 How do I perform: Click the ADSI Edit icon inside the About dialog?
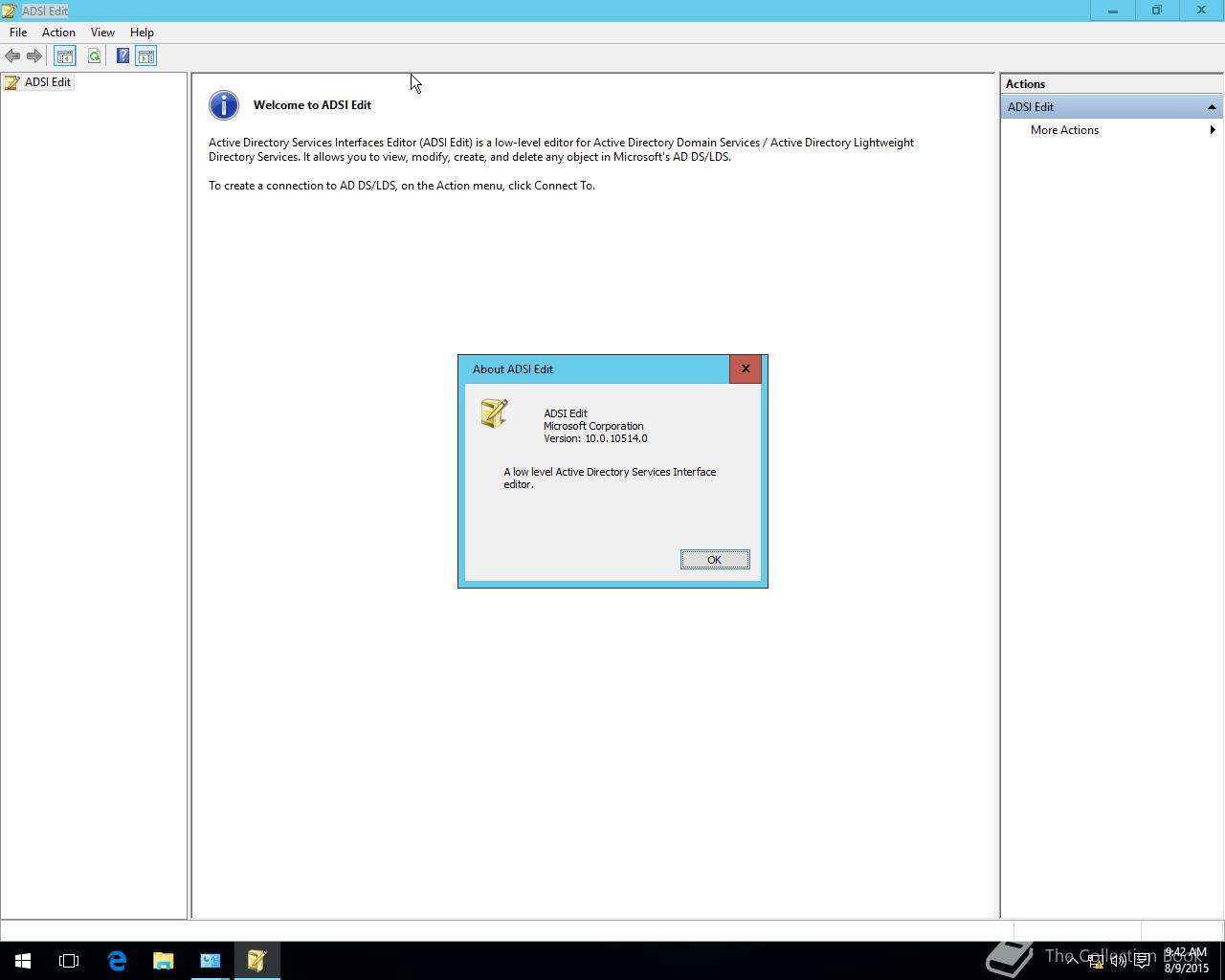click(494, 413)
